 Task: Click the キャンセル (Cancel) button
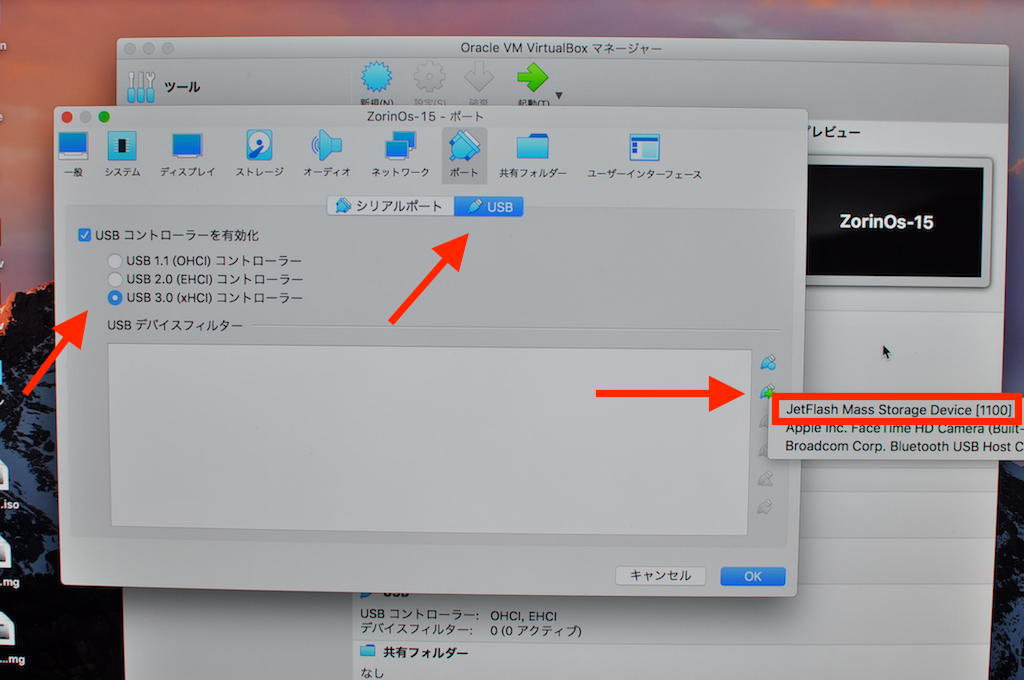[660, 576]
